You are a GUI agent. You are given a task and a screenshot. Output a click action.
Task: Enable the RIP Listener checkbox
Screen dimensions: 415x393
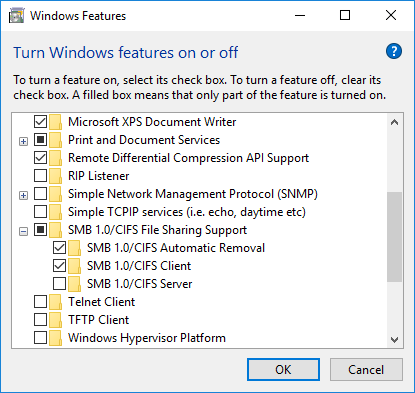click(40, 176)
